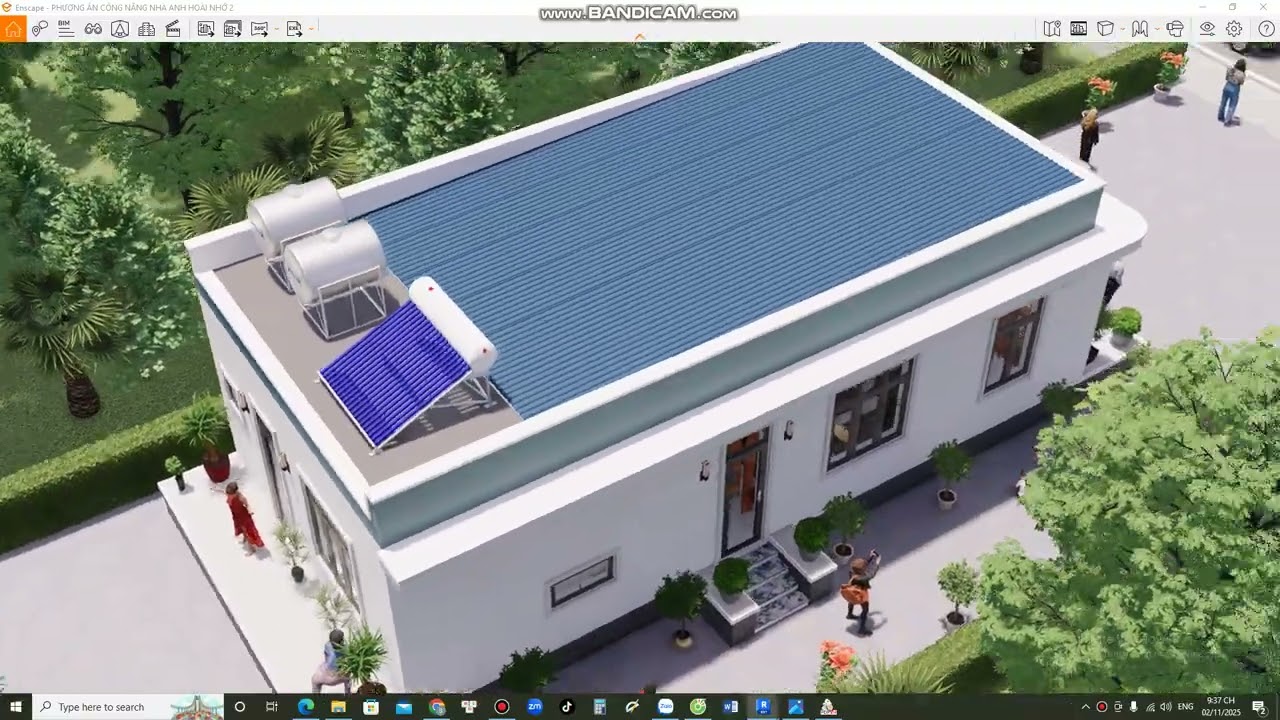The width and height of the screenshot is (1280, 720).
Task: Open the Windows notification center
Action: click(x=1259, y=707)
